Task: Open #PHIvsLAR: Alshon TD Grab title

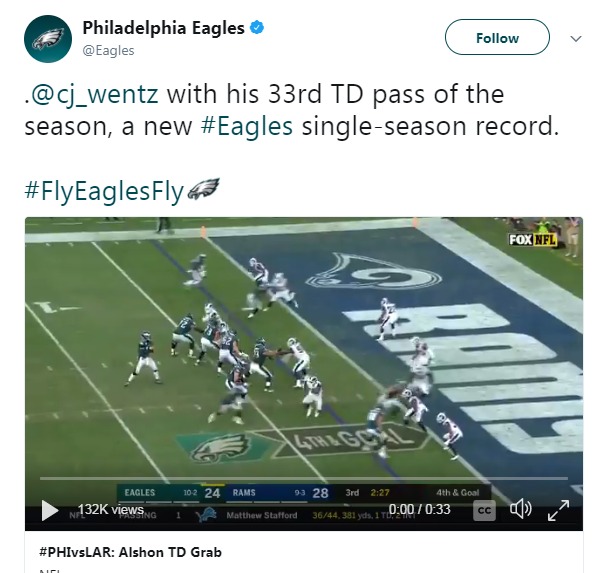Action: [x=130, y=552]
